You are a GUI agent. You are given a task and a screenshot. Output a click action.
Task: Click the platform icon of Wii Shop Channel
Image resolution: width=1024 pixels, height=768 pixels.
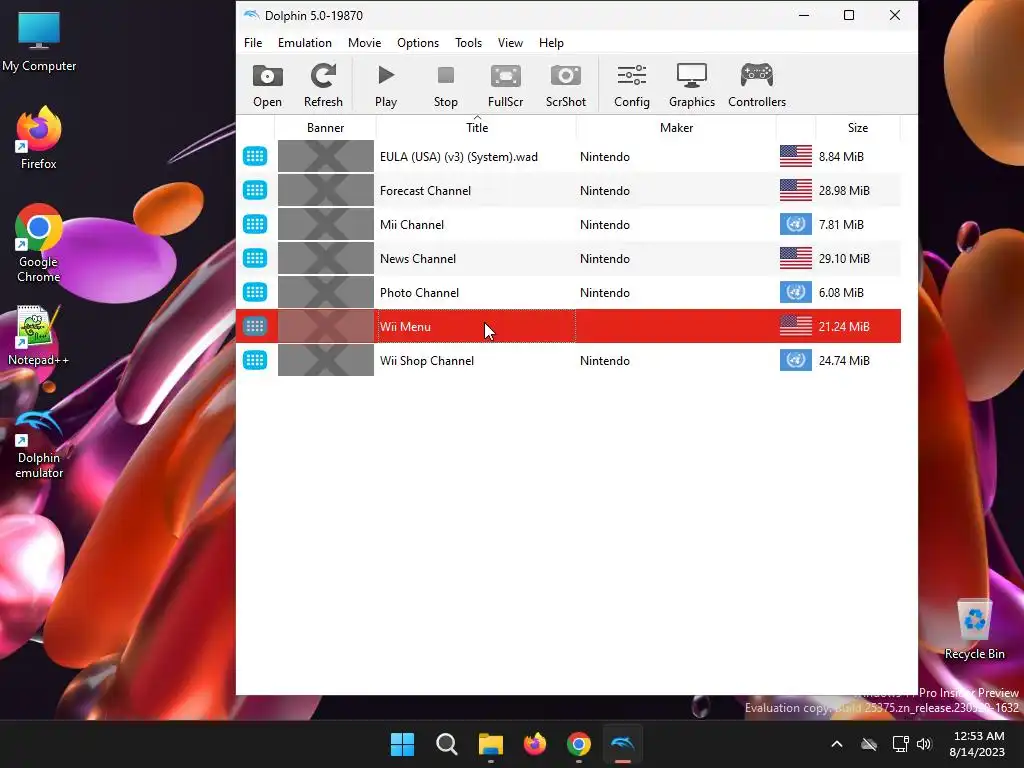[x=255, y=360]
